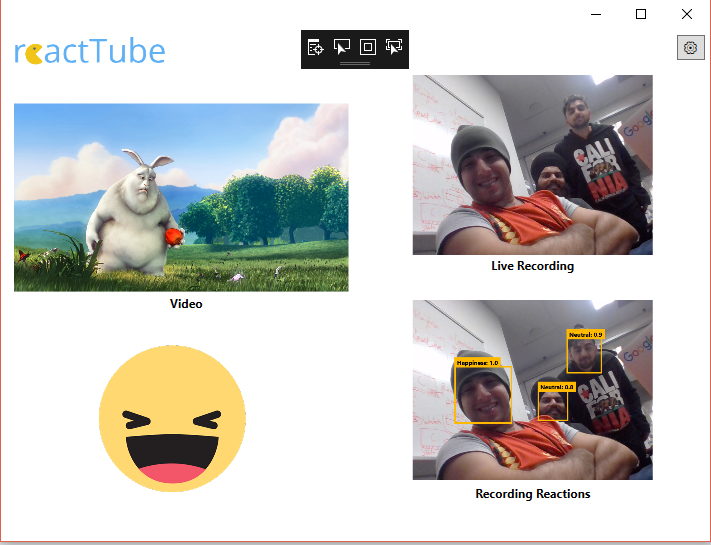
Task: Click the reactTube logo
Action: click(x=90, y=51)
